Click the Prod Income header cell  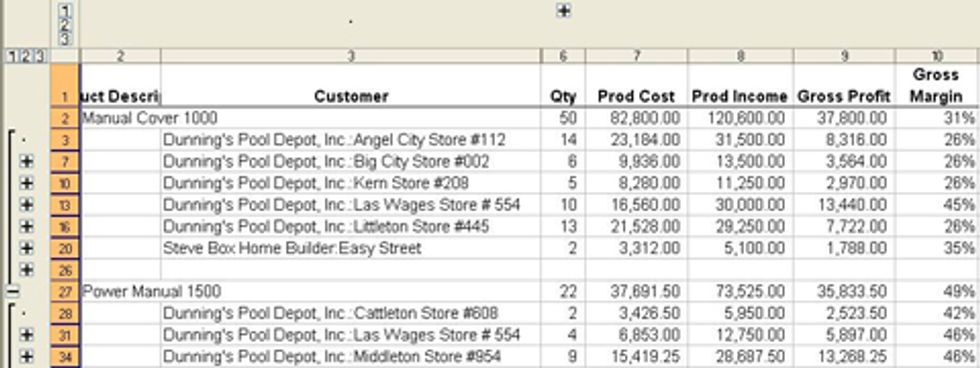coord(741,86)
